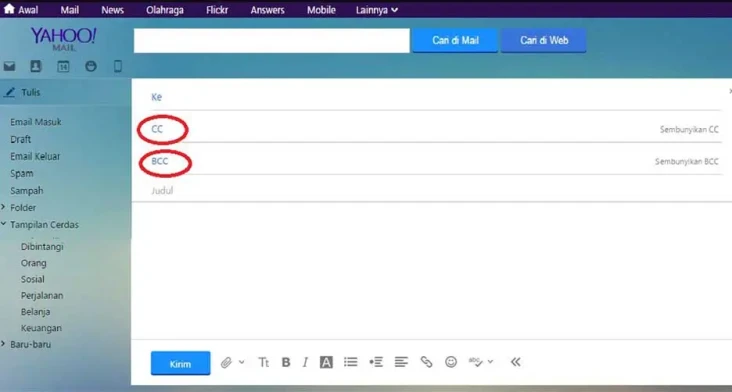Expand the Baru-baru section
732x392 pixels.
(3, 344)
